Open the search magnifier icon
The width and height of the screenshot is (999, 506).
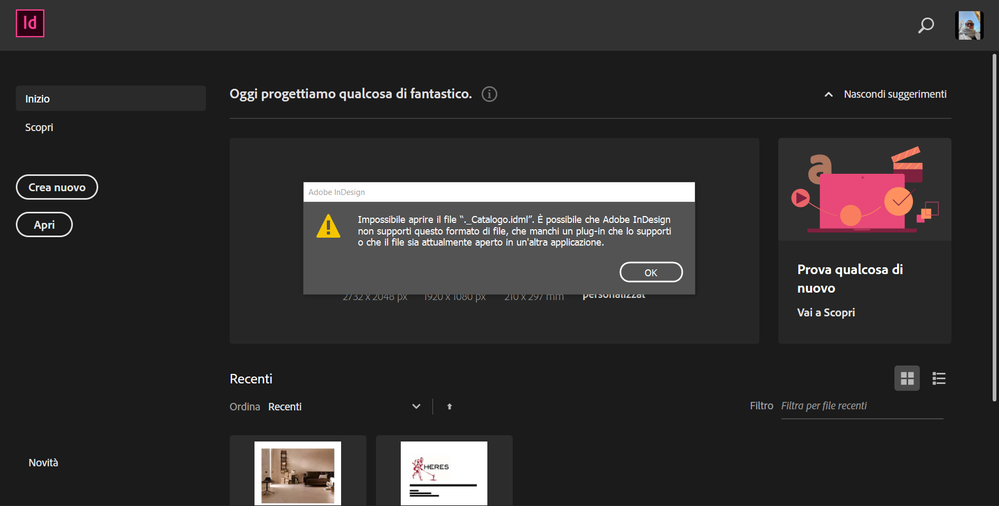tap(926, 25)
